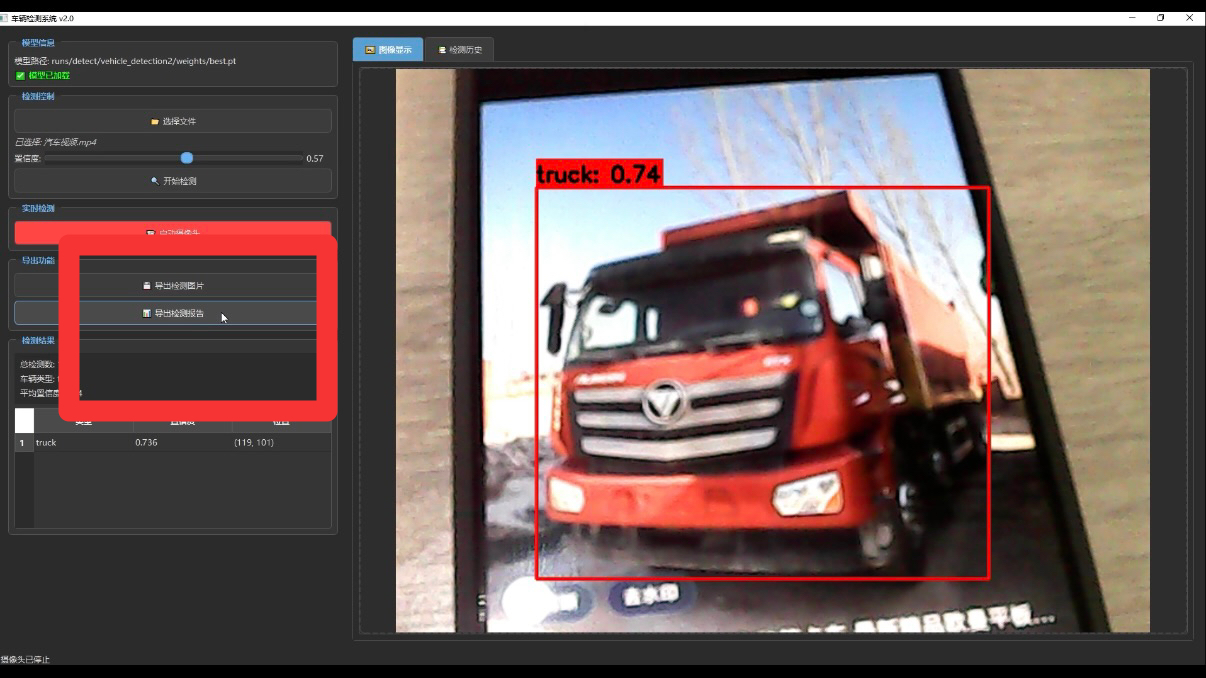Export report via 导出检测报告 button

[172, 313]
